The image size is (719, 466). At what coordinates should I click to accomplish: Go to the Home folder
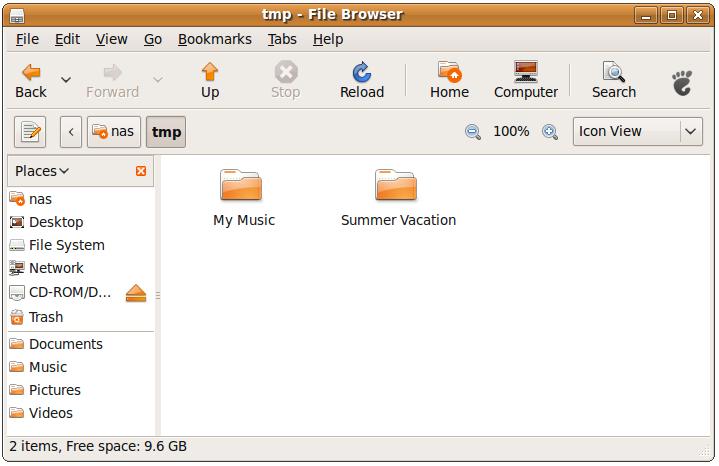(449, 81)
